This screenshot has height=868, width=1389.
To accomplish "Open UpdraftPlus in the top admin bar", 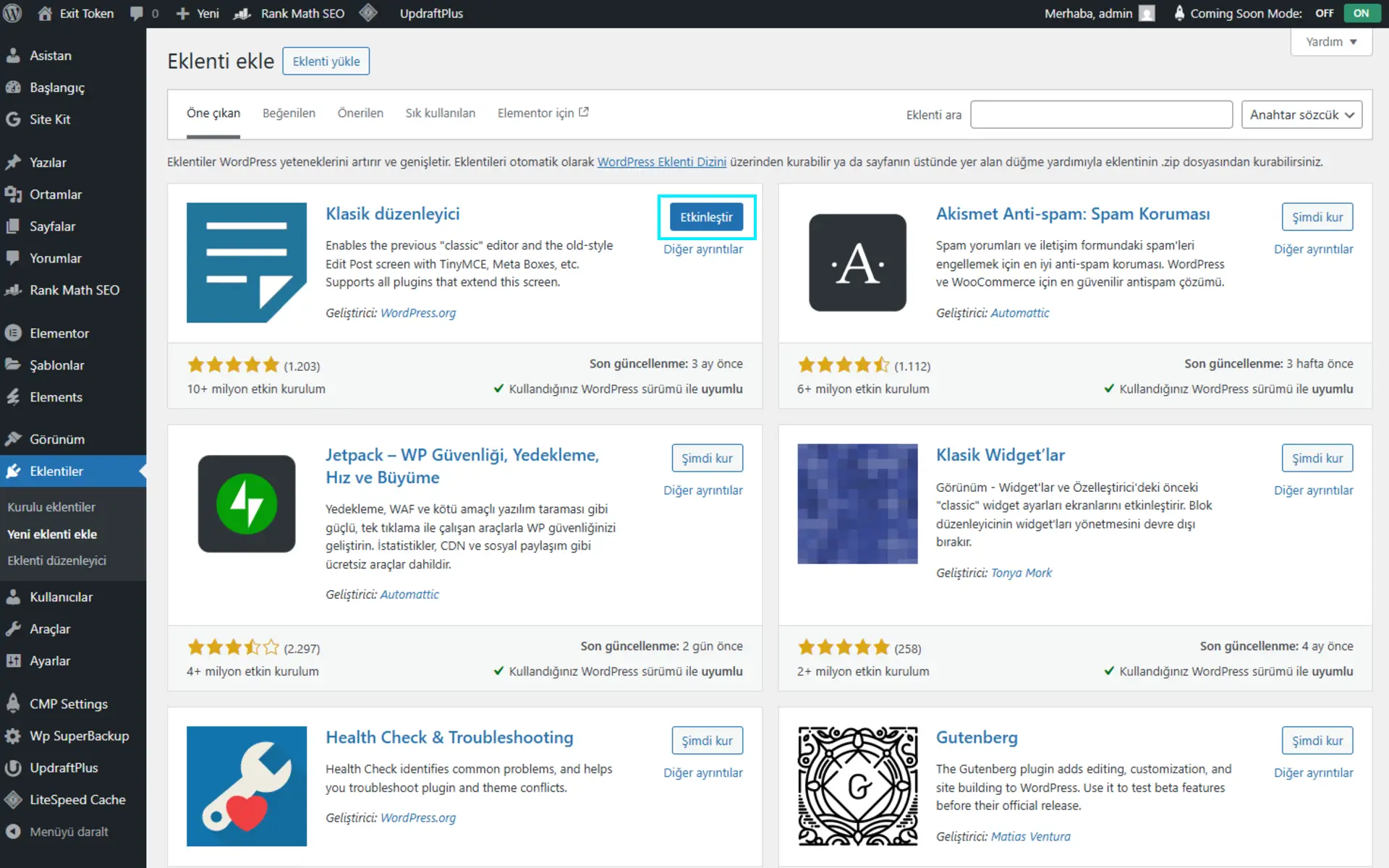I will tap(431, 13).
